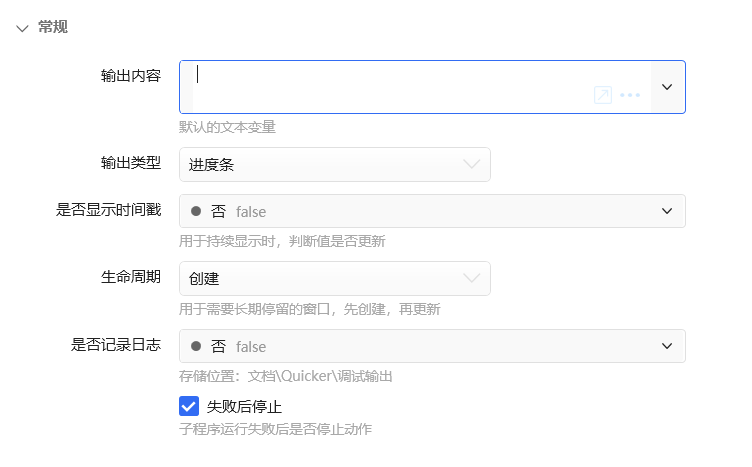The image size is (752, 467).
Task: Click the 失败后停止 label text
Action: click(x=244, y=407)
